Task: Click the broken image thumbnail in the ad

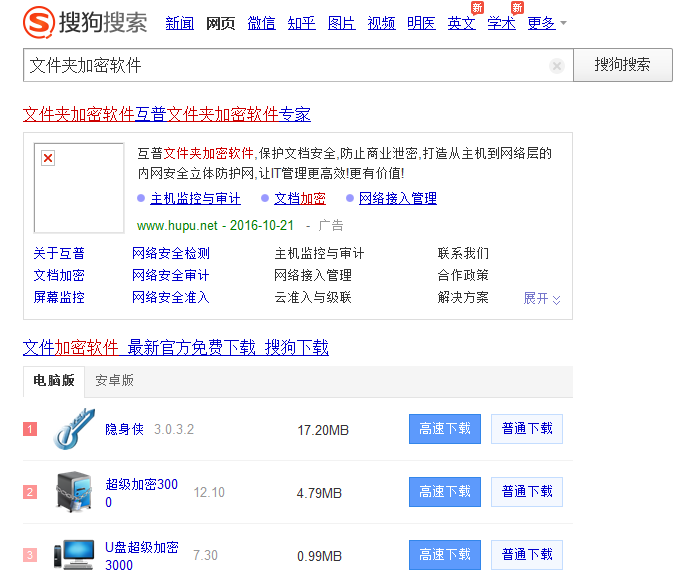Action: click(79, 188)
